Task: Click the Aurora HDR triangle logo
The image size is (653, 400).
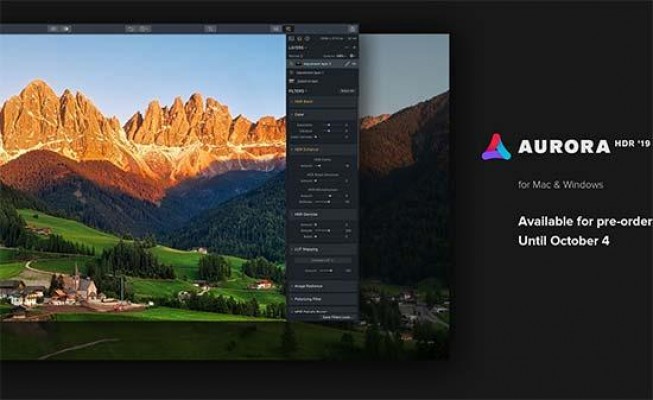Action: pyautogui.click(x=496, y=147)
